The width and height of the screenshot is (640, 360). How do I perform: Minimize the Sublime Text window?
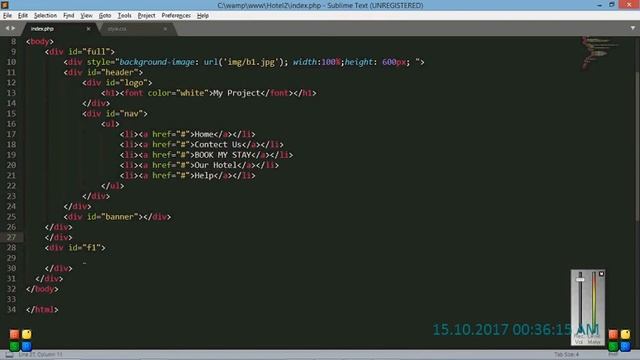600,5
